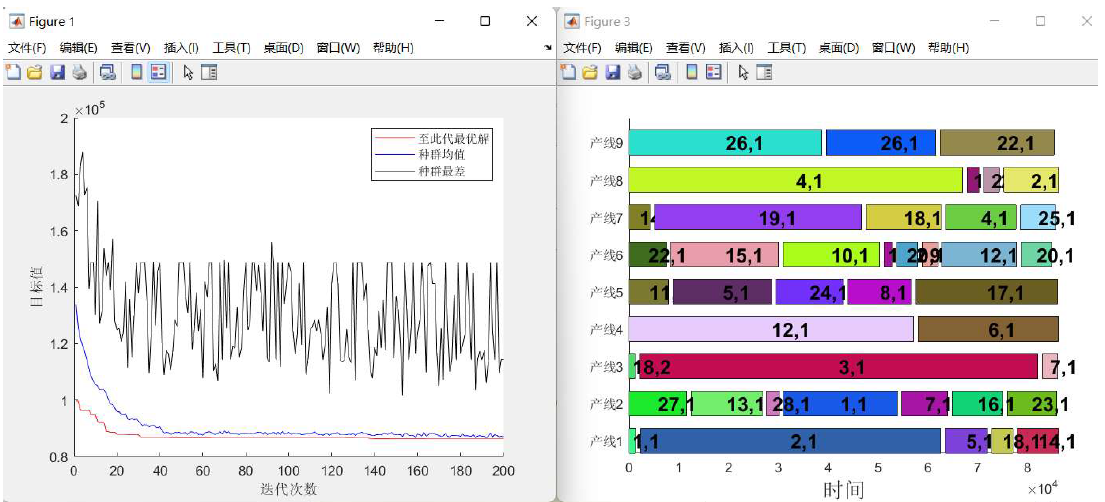Open 查看(V) menu in Figure 3
This screenshot has height=502, width=1105.
click(686, 48)
